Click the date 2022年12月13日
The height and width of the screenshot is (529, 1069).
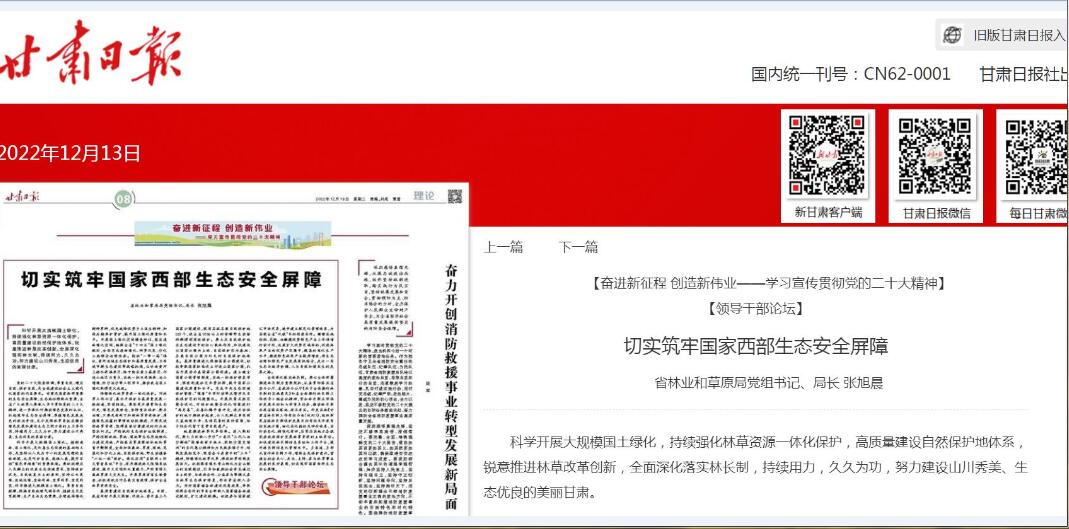click(70, 153)
